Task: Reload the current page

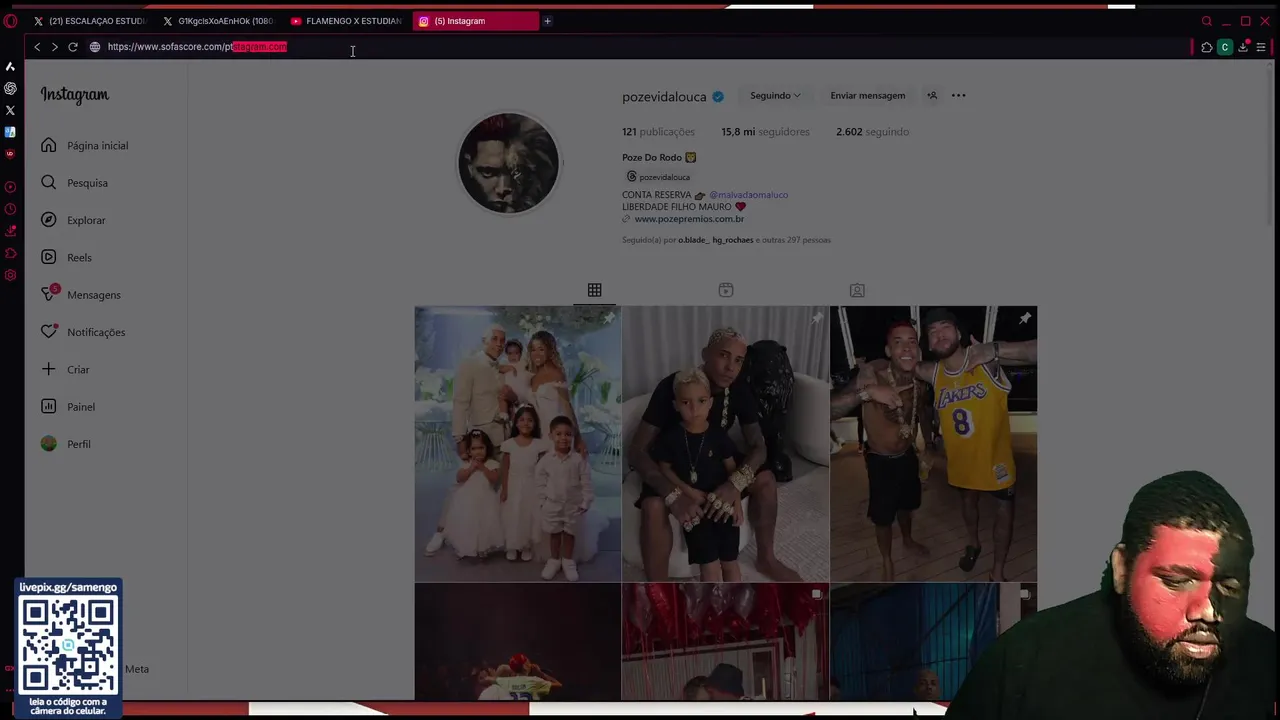Action: coord(73,47)
